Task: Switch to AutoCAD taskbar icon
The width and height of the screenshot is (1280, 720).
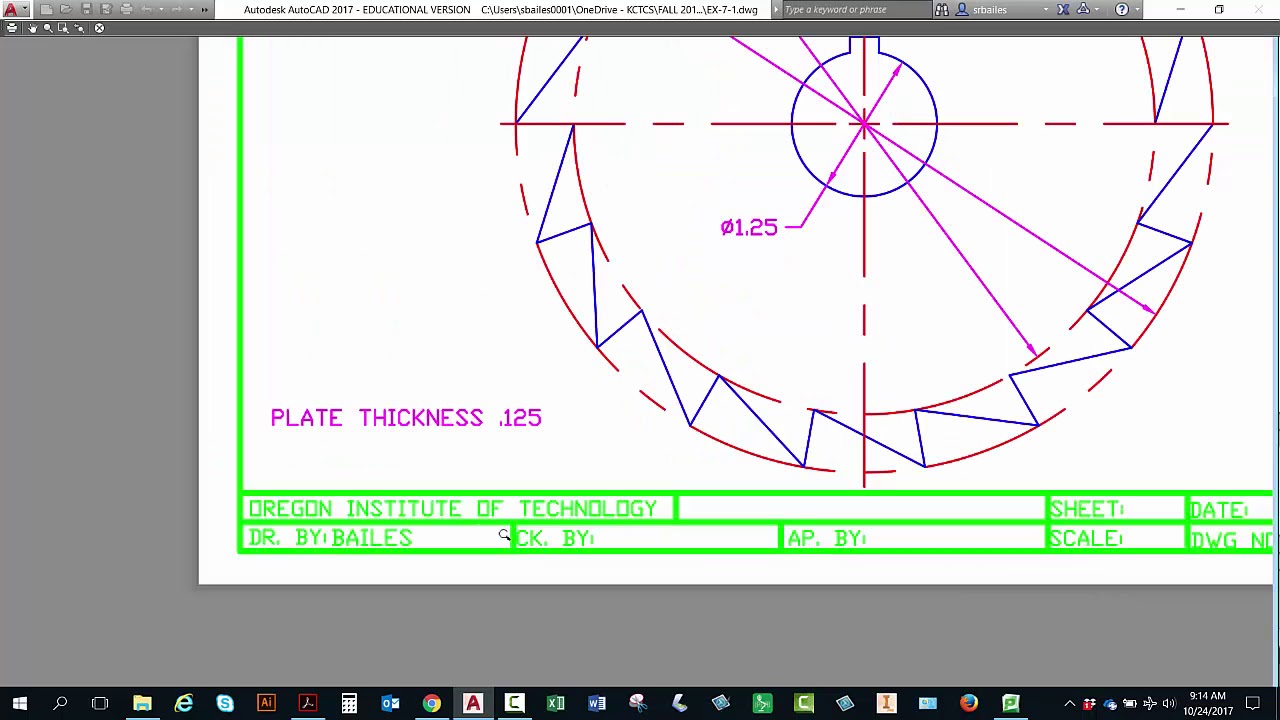Action: (x=473, y=703)
